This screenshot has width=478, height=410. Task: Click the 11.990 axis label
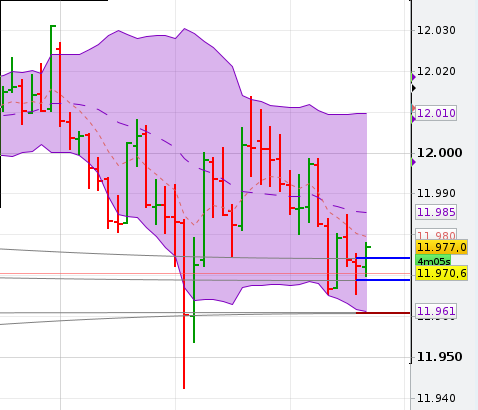point(436,193)
